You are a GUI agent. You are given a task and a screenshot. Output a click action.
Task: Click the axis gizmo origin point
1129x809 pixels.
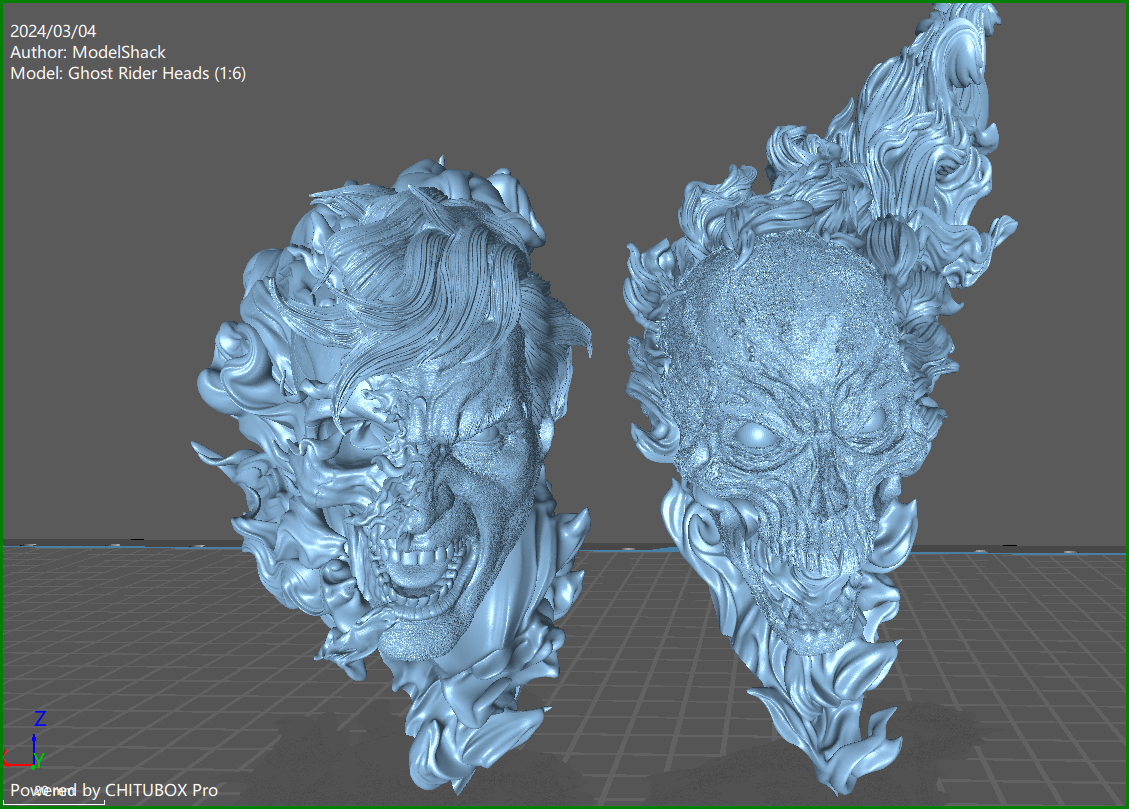pos(33,766)
